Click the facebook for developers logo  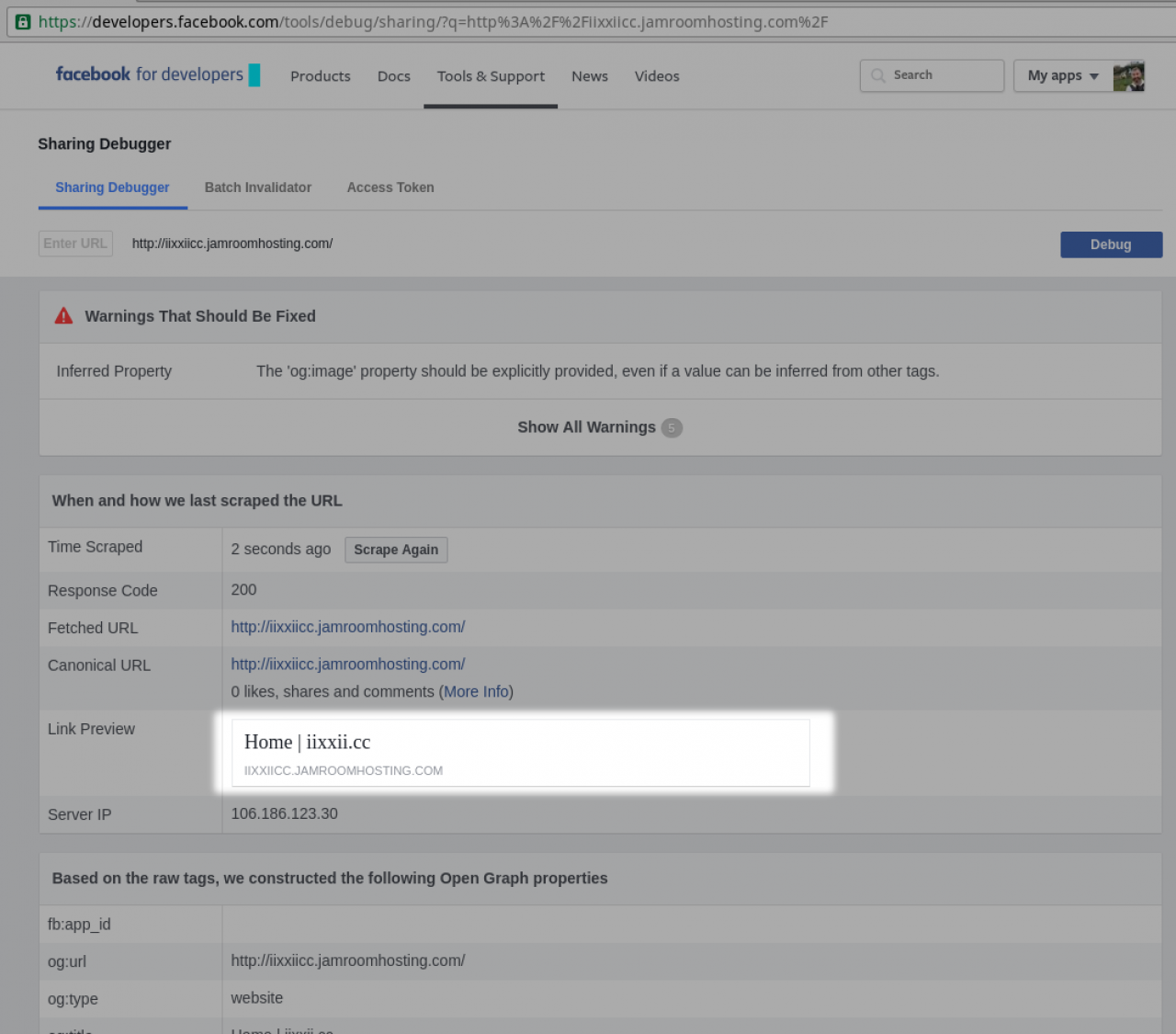[157, 74]
